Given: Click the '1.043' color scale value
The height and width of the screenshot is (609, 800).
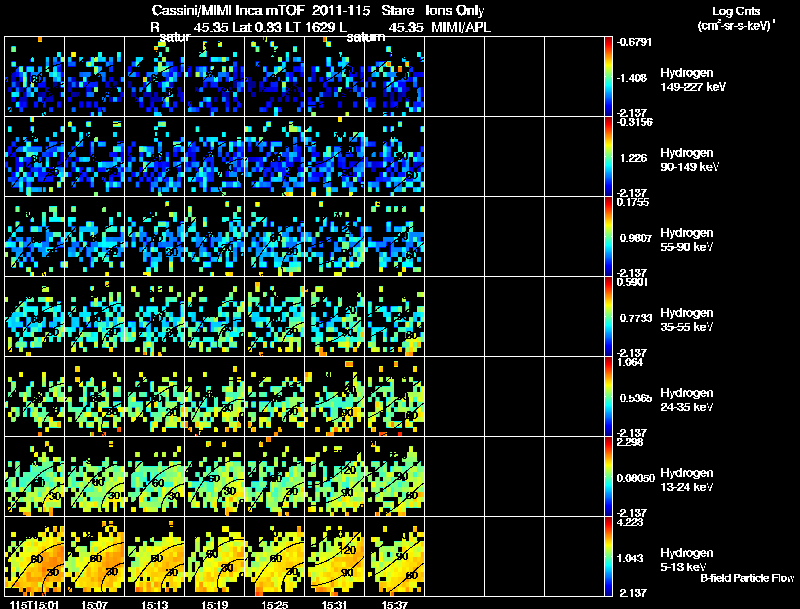Looking at the screenshot, I should tap(630, 559).
